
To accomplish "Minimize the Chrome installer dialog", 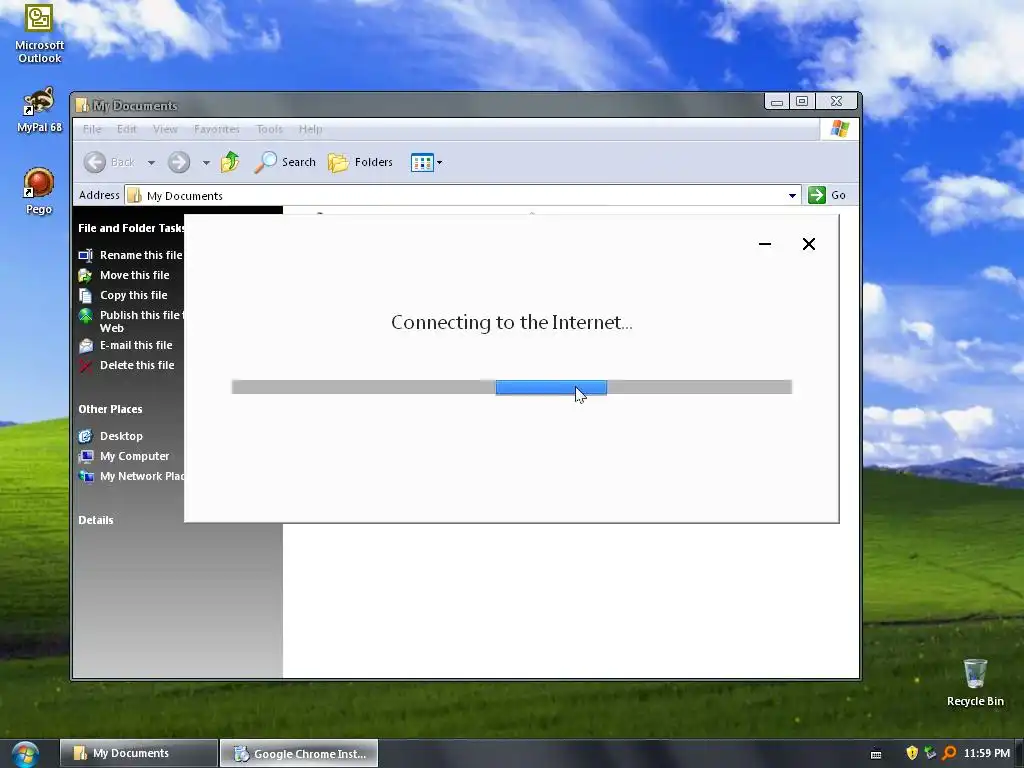I will coord(765,244).
